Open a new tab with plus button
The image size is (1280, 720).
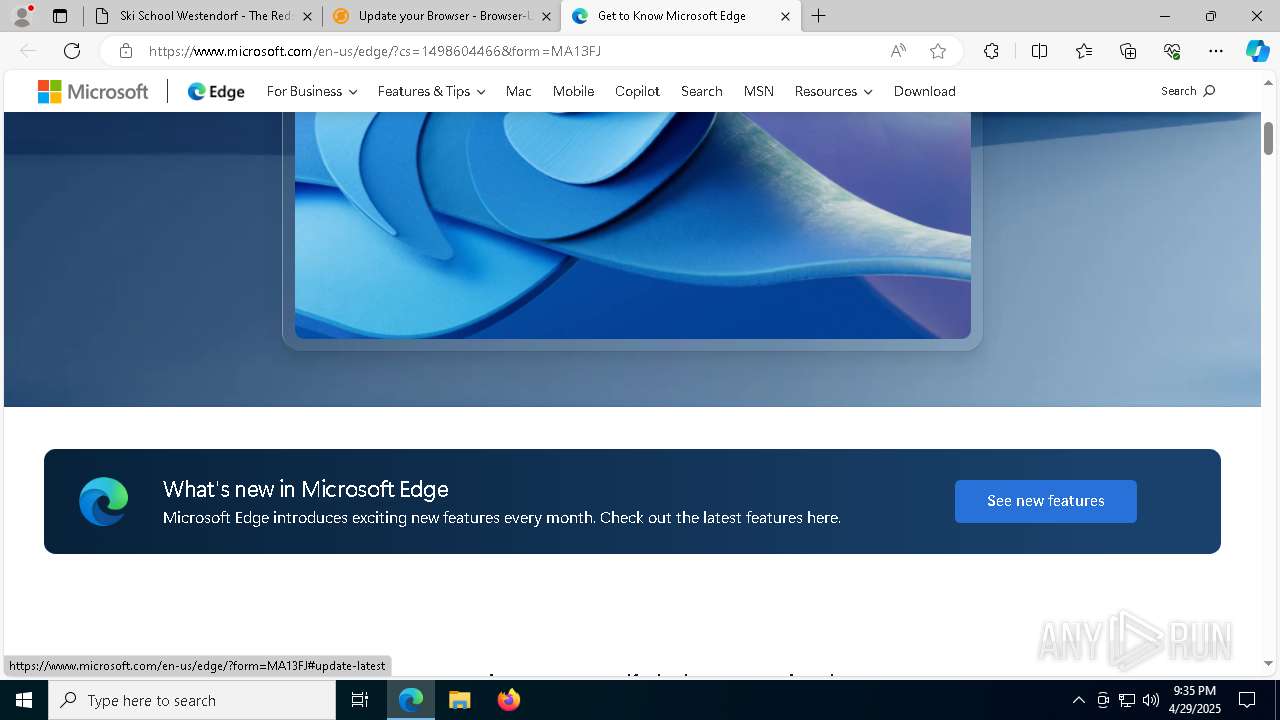tap(819, 16)
